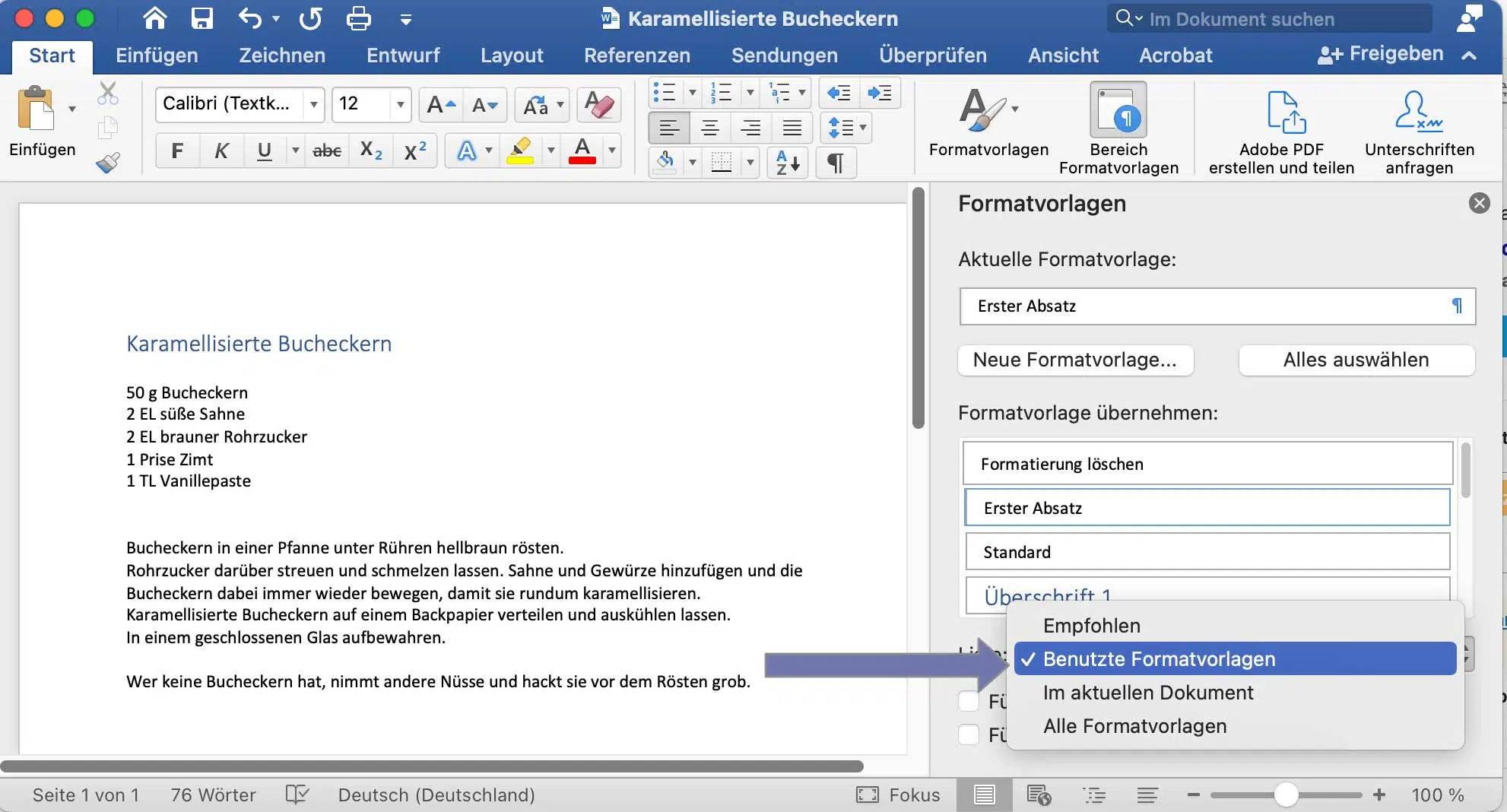
Task: Toggle paragraph marks pilcrow display
Action: 836,163
